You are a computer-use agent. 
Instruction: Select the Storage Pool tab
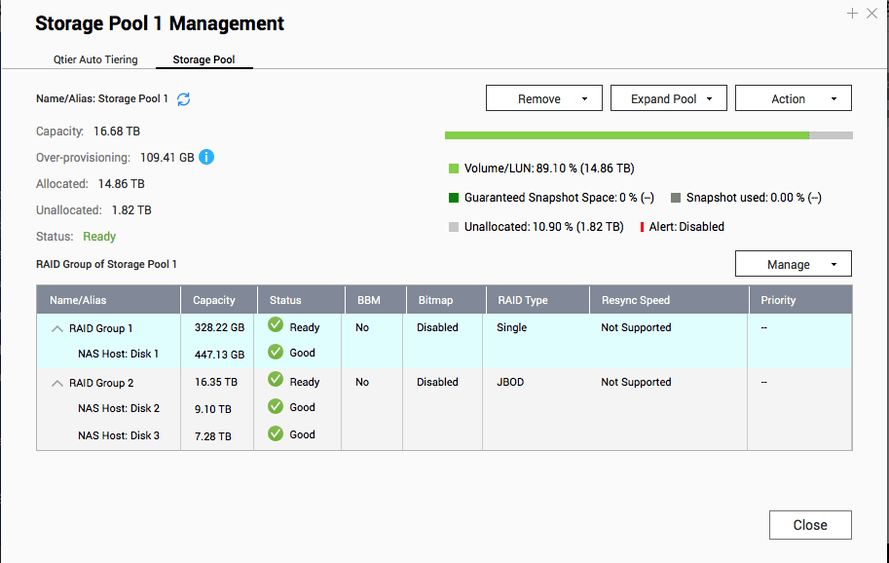tap(204, 60)
